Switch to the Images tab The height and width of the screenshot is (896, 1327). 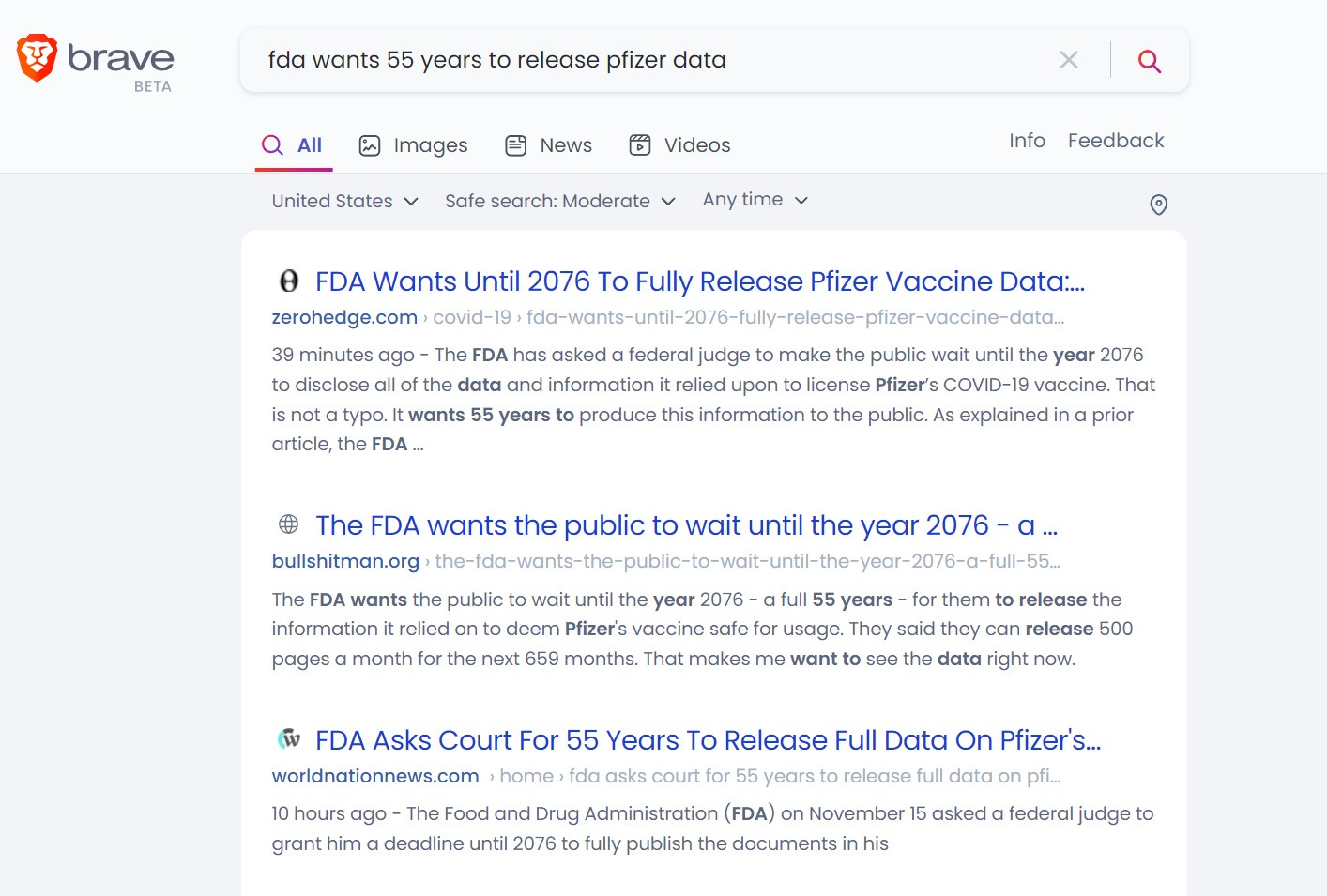pyautogui.click(x=413, y=145)
